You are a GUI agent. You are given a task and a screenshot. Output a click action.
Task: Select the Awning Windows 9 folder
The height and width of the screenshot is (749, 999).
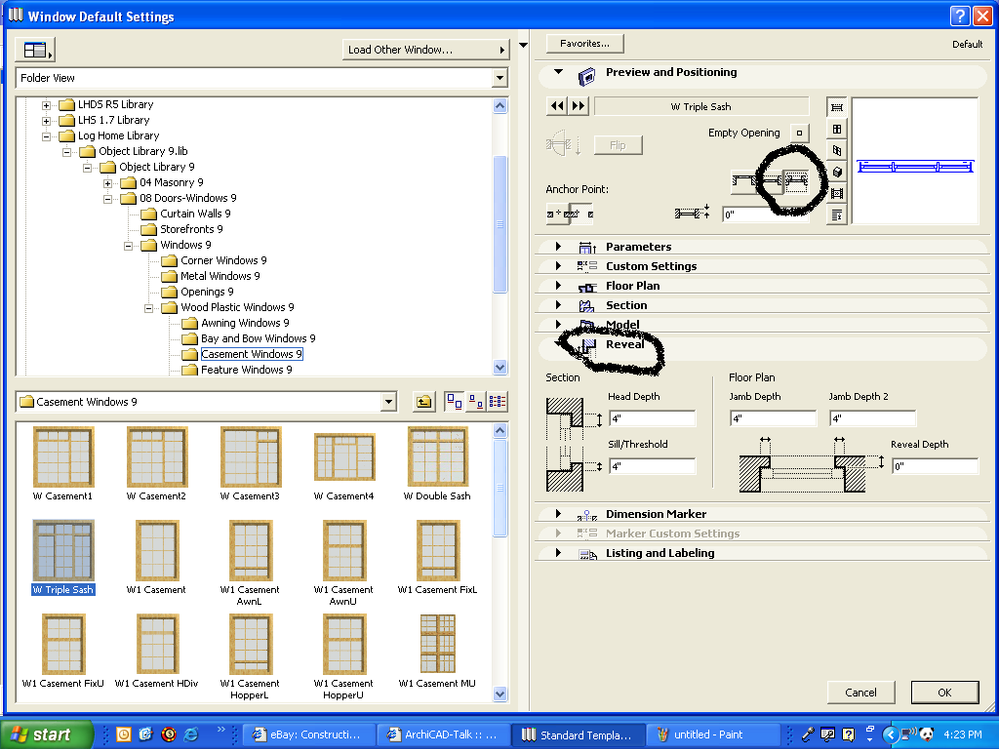pyautogui.click(x=245, y=323)
